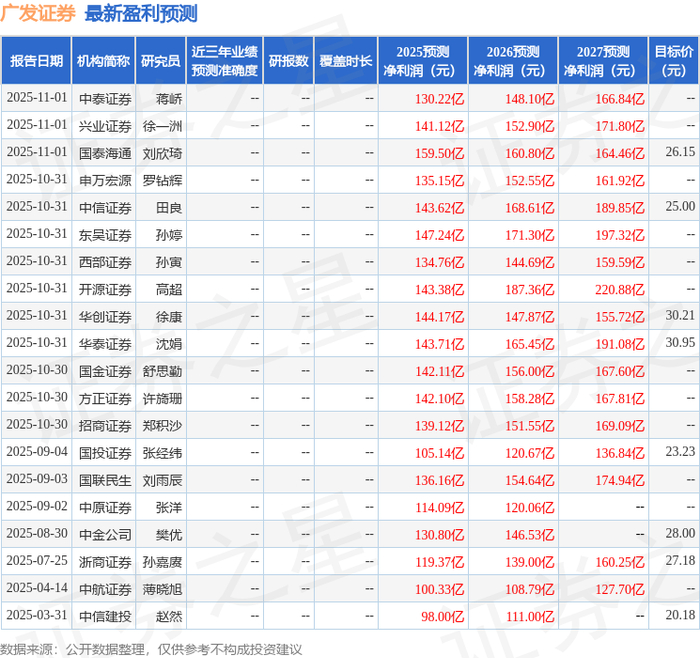Click the 近三年业绩预测准确度 column header
The height and width of the screenshot is (658, 700).
[225, 61]
